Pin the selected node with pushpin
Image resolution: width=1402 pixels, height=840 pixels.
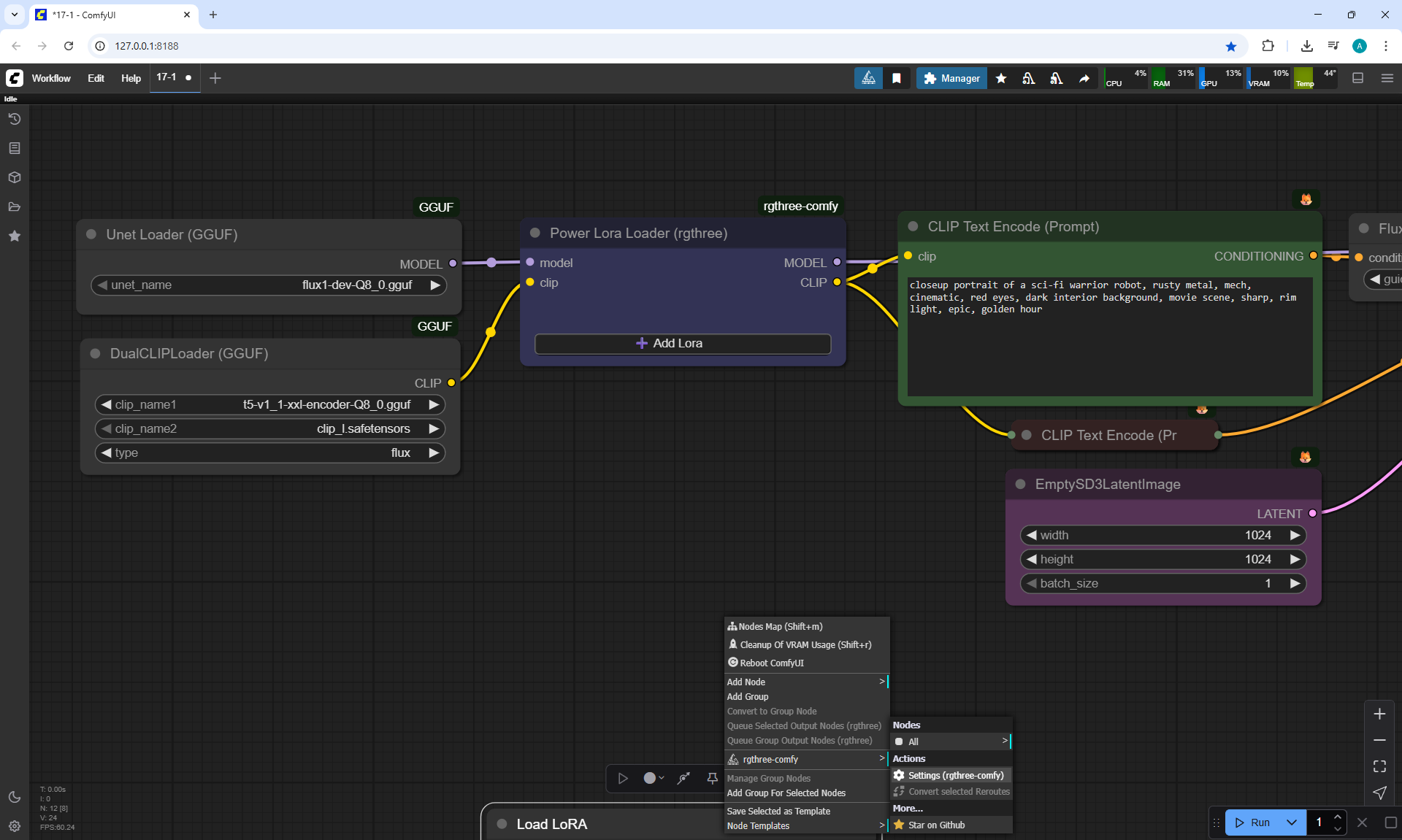[712, 779]
